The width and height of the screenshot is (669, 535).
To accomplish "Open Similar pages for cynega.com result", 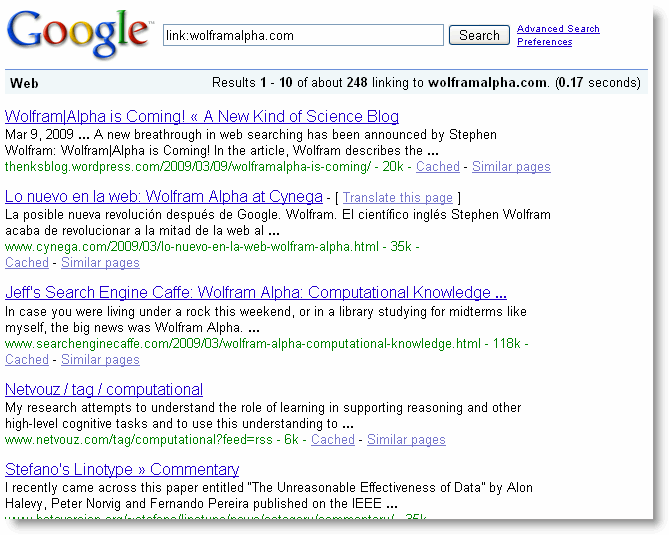I will coord(100,262).
